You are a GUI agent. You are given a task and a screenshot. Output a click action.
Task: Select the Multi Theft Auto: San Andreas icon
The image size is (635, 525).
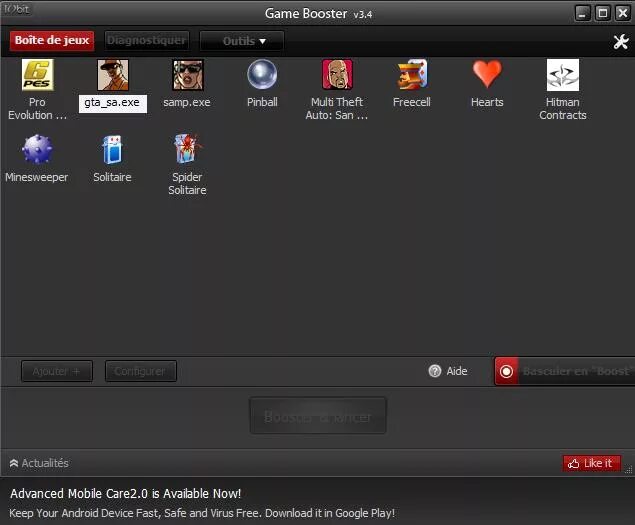tap(337, 75)
